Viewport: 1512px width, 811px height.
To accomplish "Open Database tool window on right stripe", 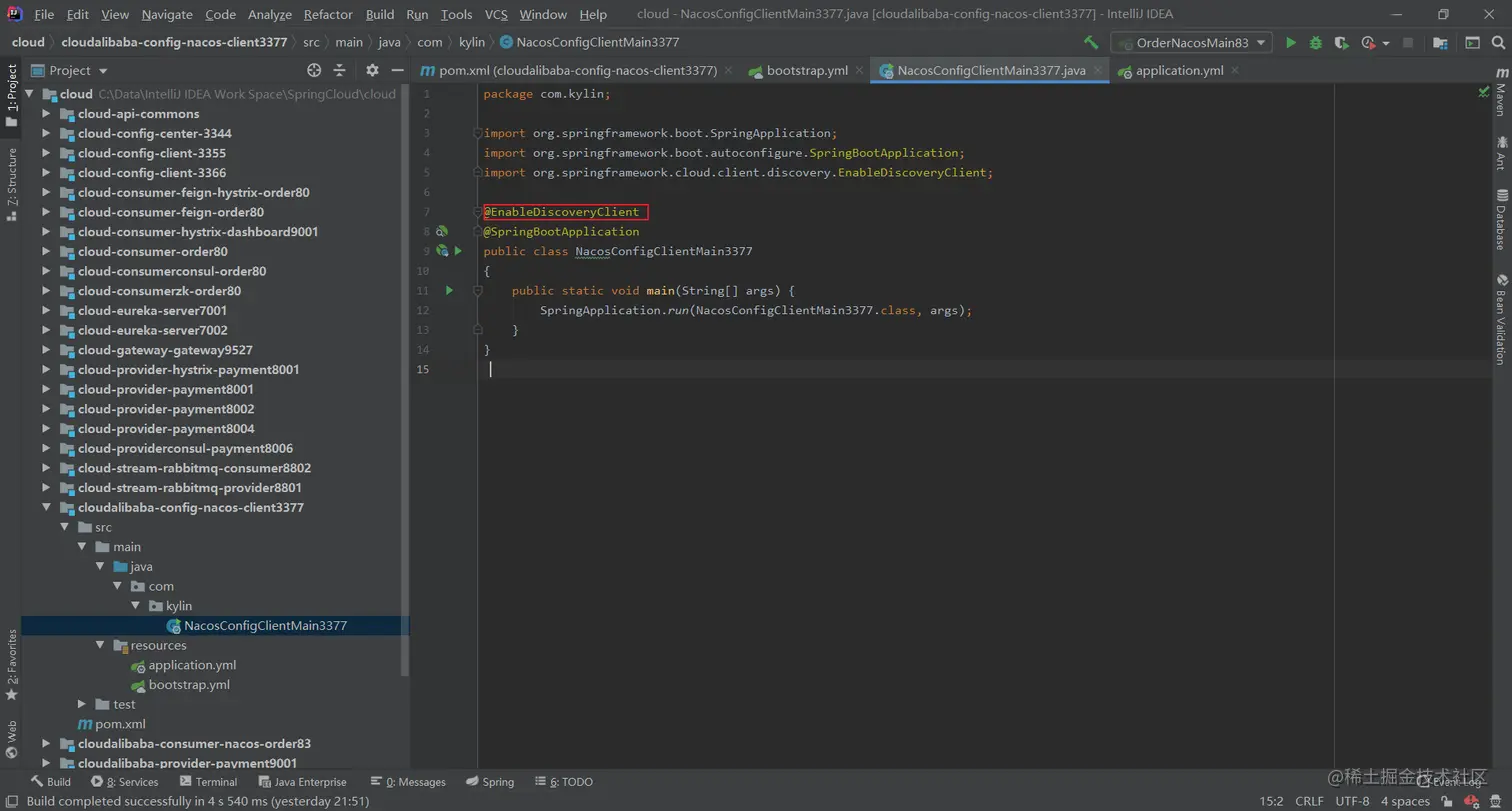I will coord(1500,219).
